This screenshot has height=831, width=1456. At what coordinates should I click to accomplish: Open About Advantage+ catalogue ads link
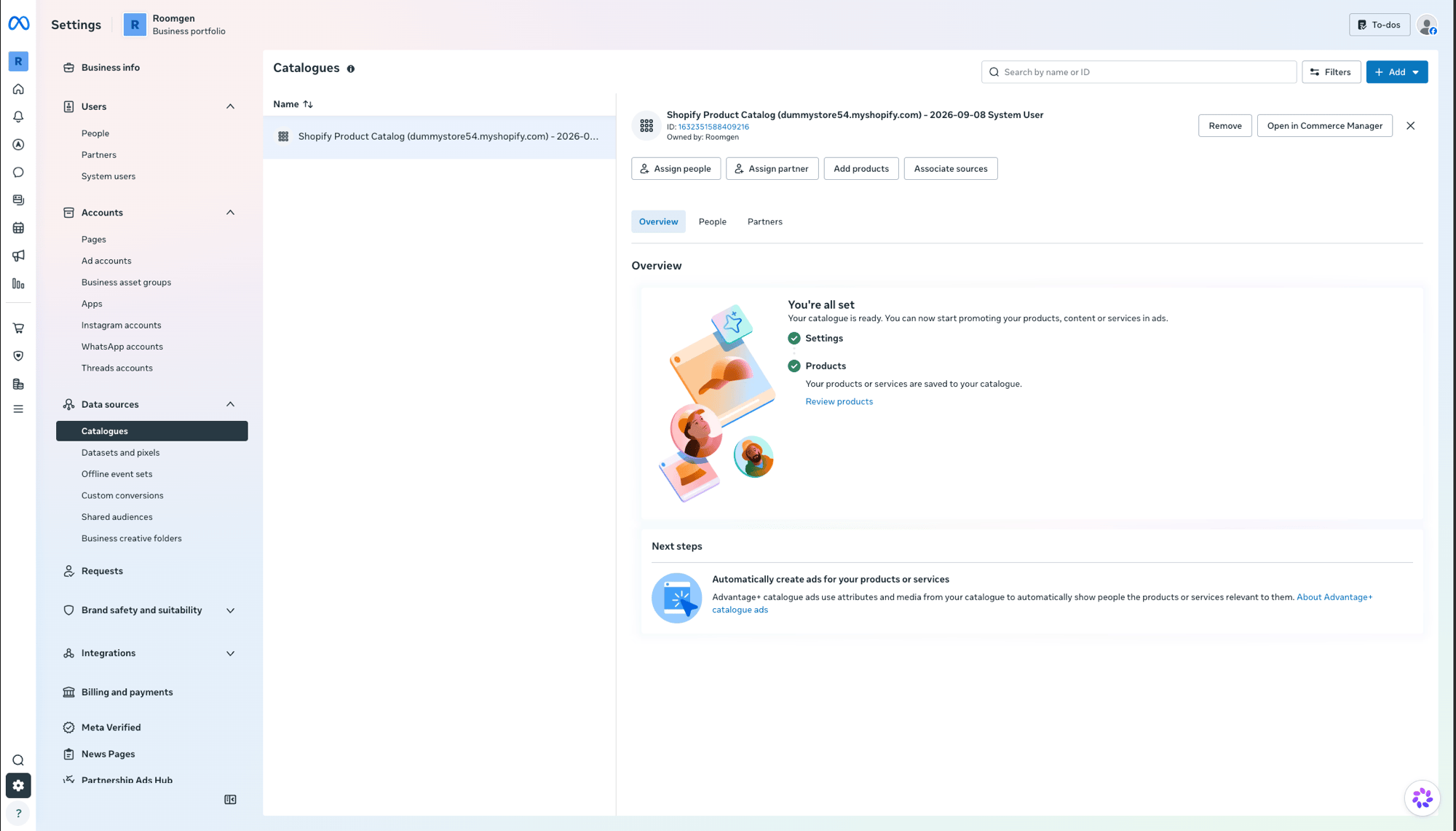click(1334, 597)
